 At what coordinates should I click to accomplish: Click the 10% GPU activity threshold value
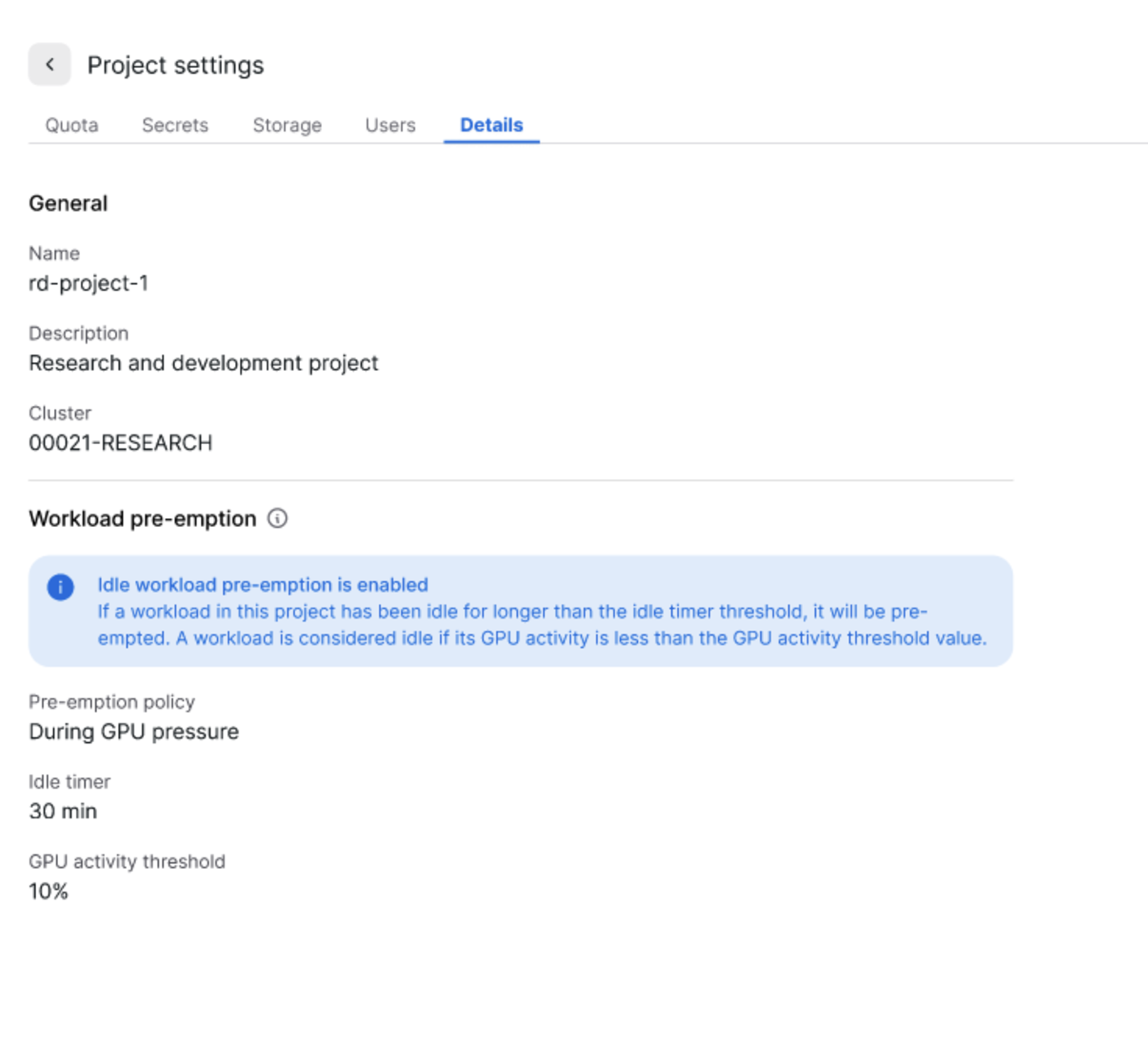click(48, 891)
